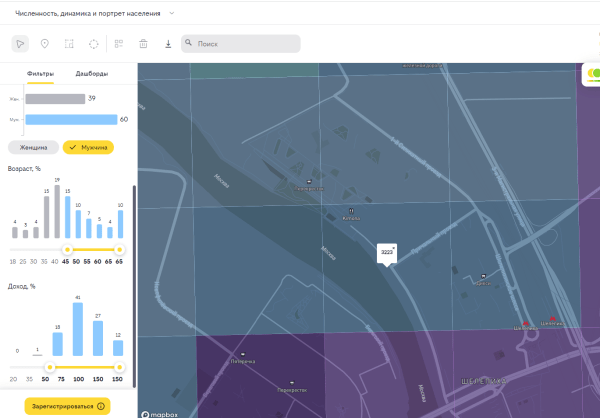Open the grid list view icon
Viewport: 600px width, 418px height.
[118, 44]
